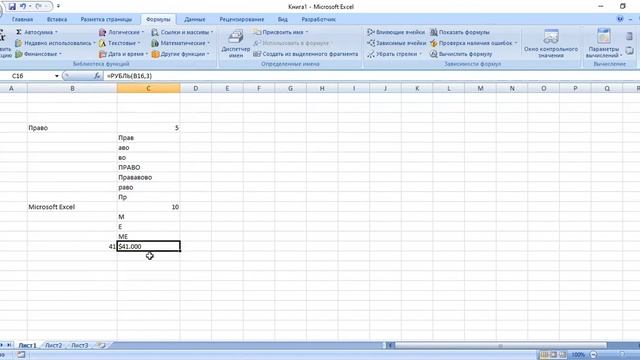The height and width of the screenshot is (360, 640).
Task: Click Убрать стрелки
Action: point(394,54)
